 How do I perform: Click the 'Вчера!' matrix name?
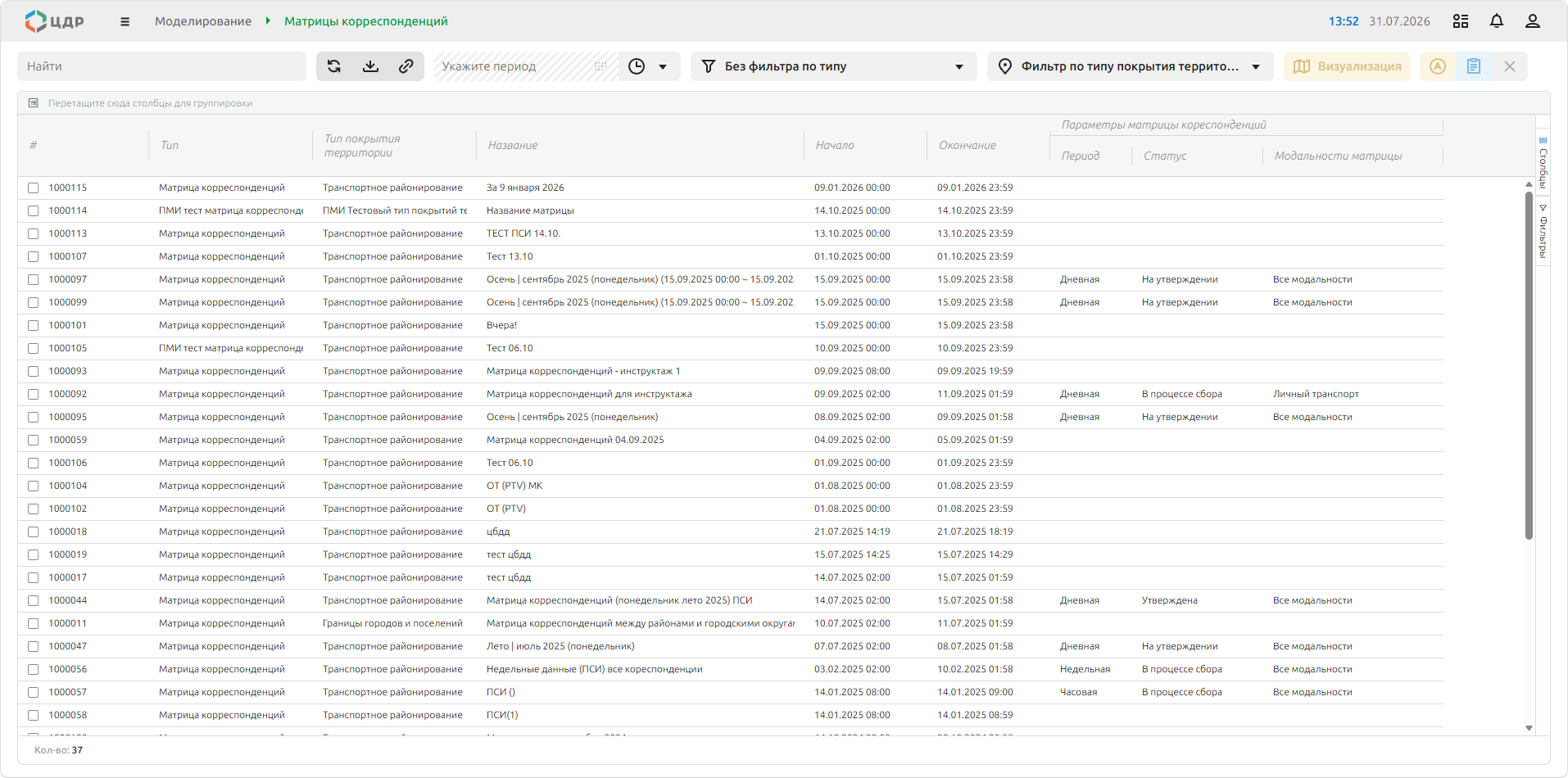point(502,326)
